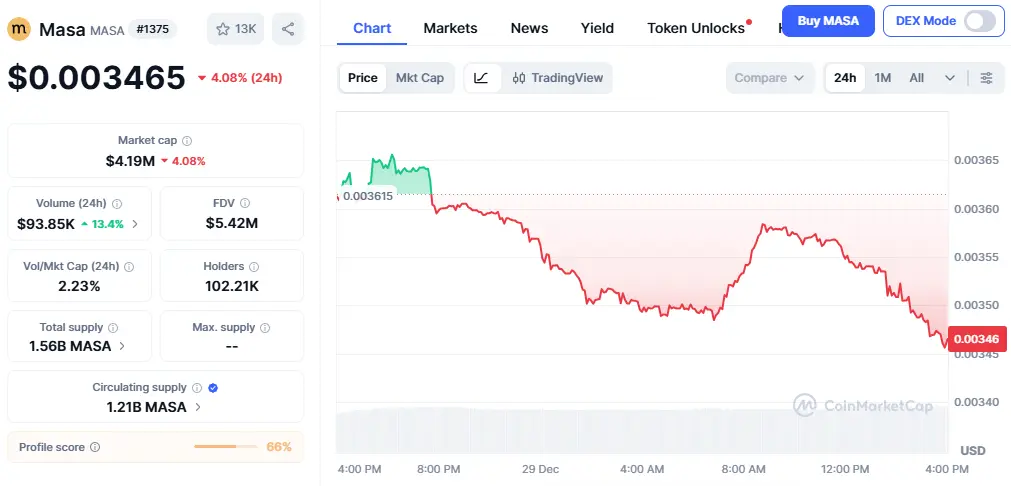Click info icon next to Holders
The width and height of the screenshot is (1011, 486).
[254, 266]
